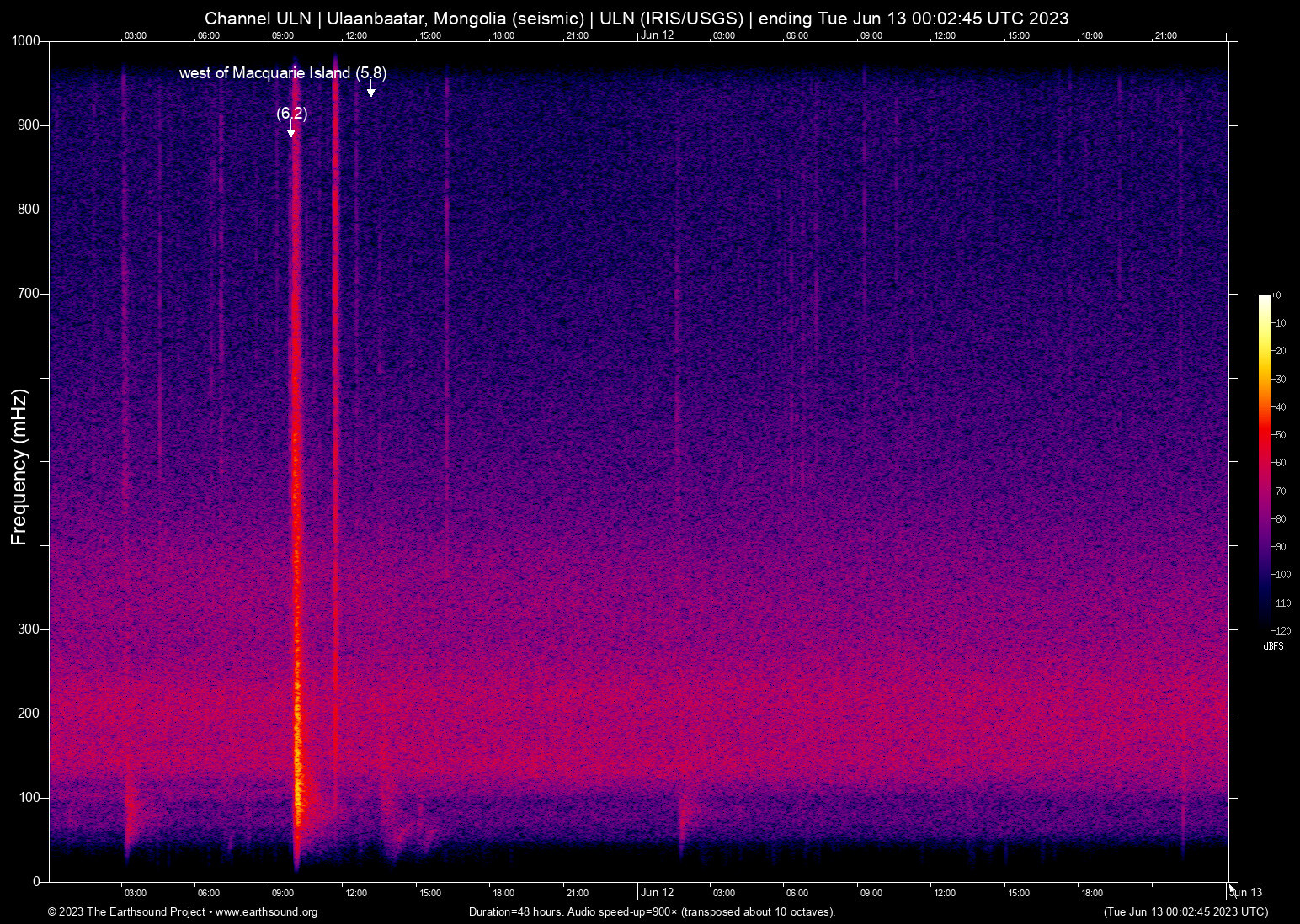Click the dBFS color scale bar
This screenshot has height=924, width=1300.
point(1266,463)
